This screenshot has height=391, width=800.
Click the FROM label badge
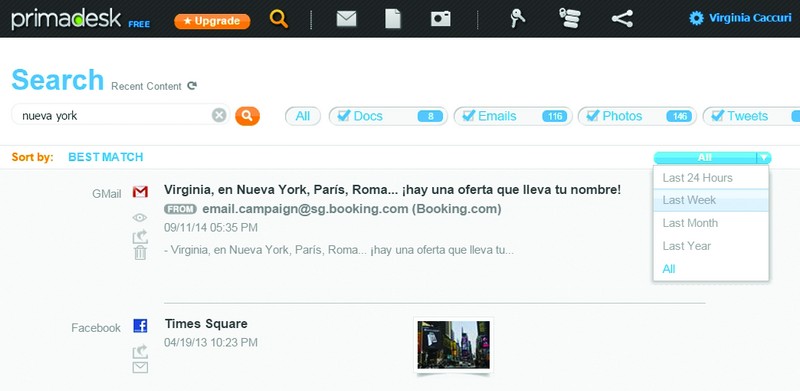(181, 209)
